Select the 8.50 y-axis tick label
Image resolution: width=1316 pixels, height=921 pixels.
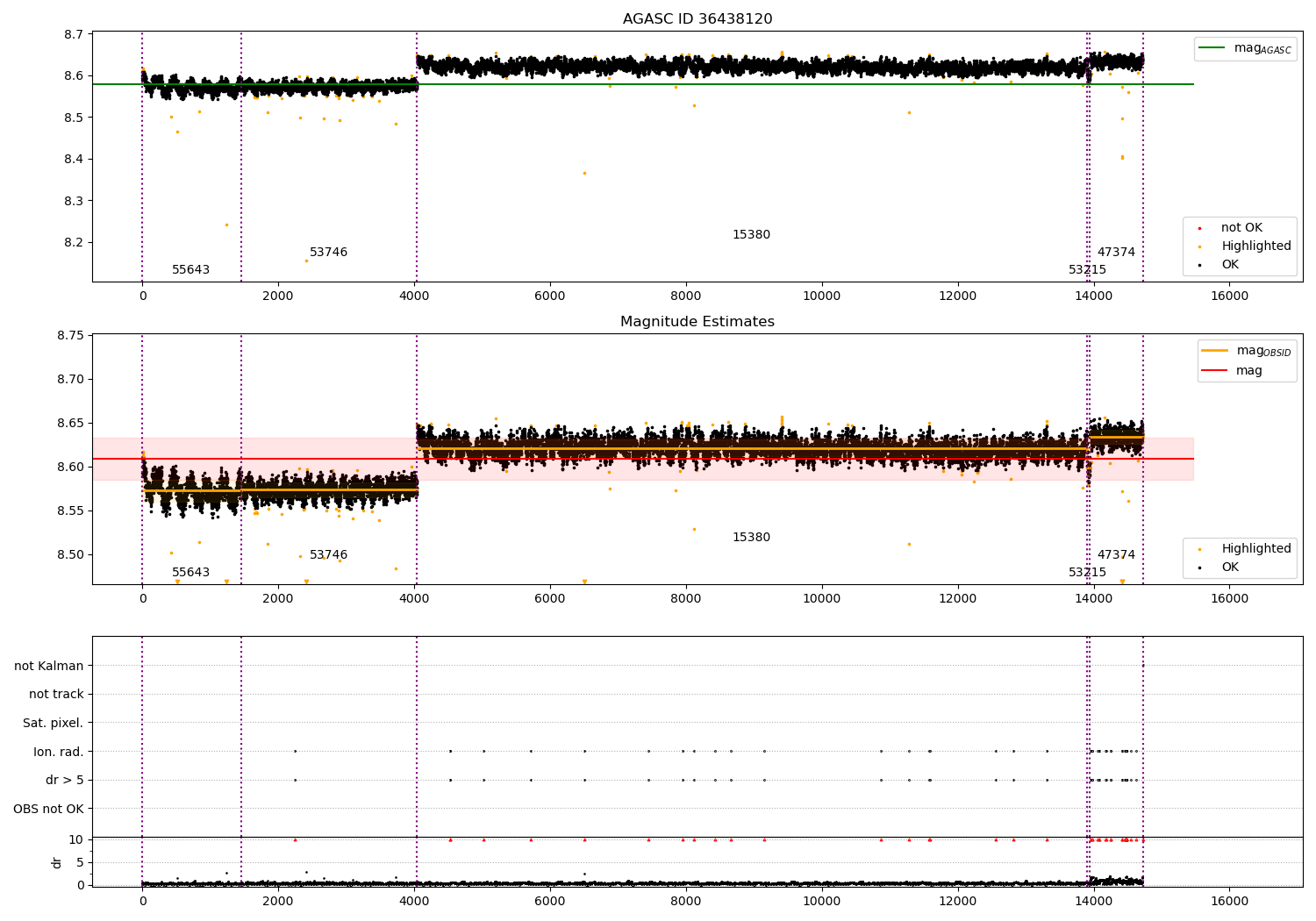(x=70, y=555)
